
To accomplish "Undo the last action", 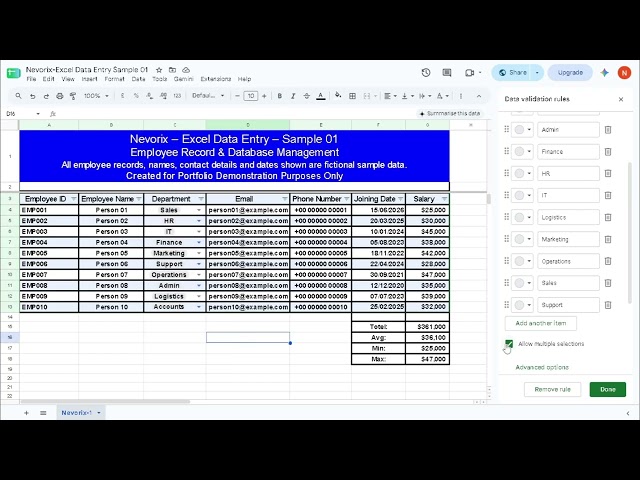I will [x=33, y=96].
